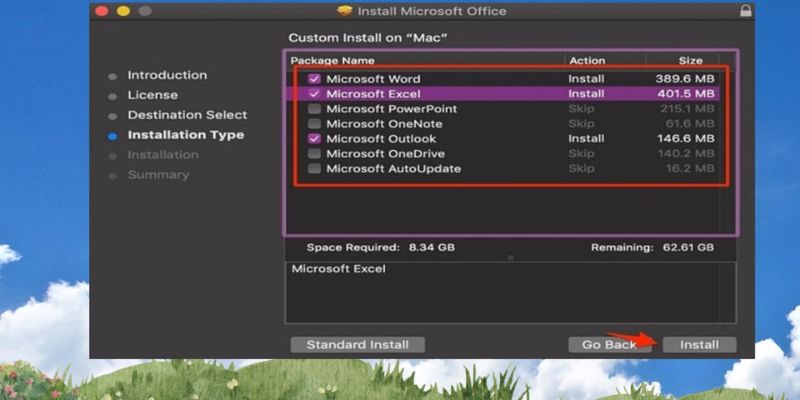This screenshot has width=800, height=400.
Task: Uncheck the Microsoft Word checkbox
Action: (314, 79)
